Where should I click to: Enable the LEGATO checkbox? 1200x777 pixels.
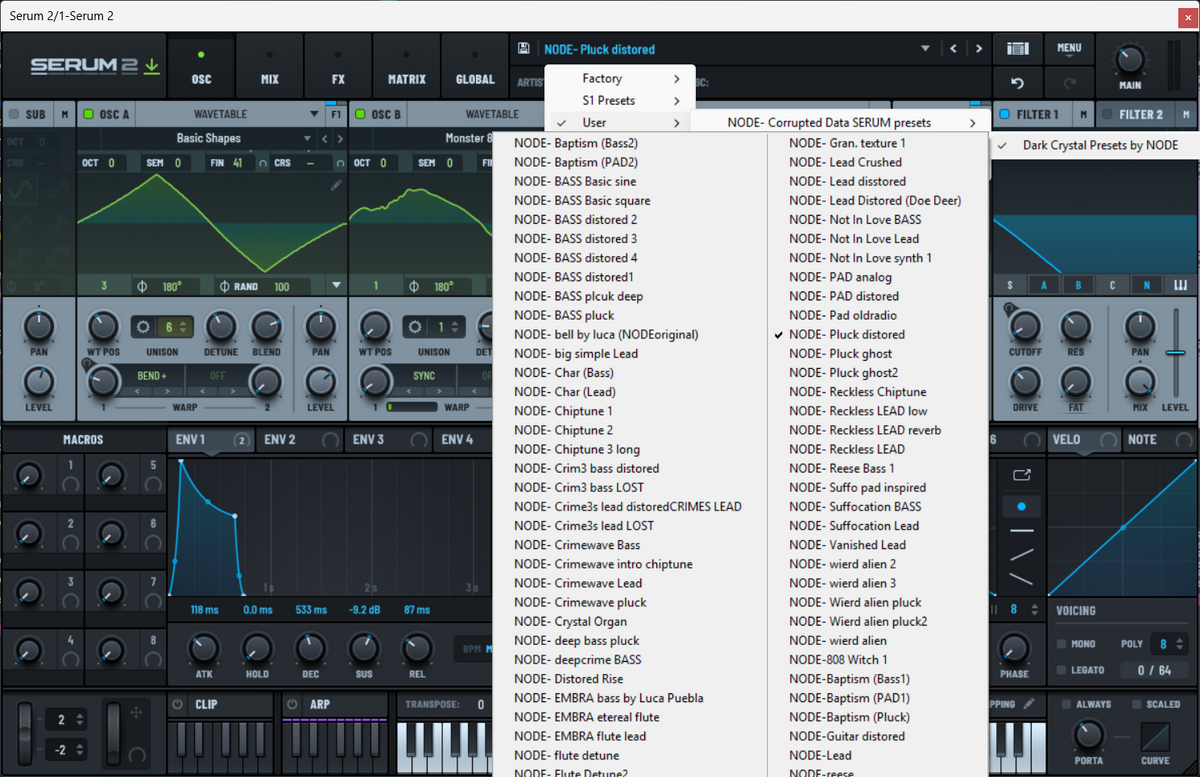click(x=1061, y=670)
